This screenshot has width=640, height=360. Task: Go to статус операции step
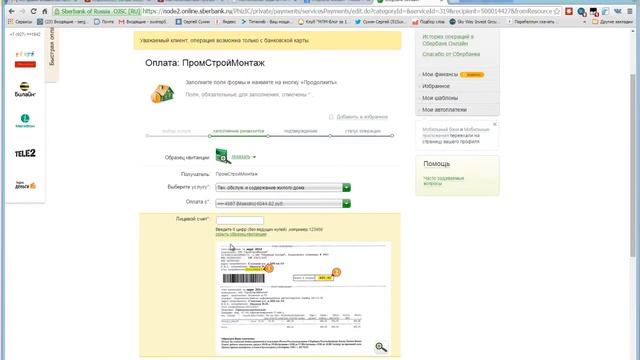pyautogui.click(x=362, y=131)
